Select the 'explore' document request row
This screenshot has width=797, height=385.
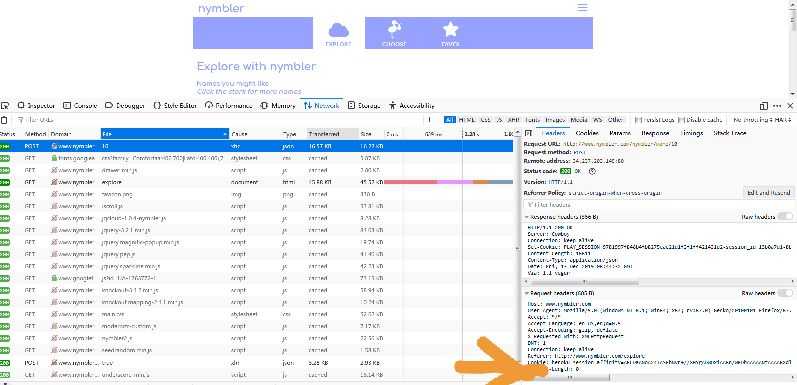click(257, 182)
